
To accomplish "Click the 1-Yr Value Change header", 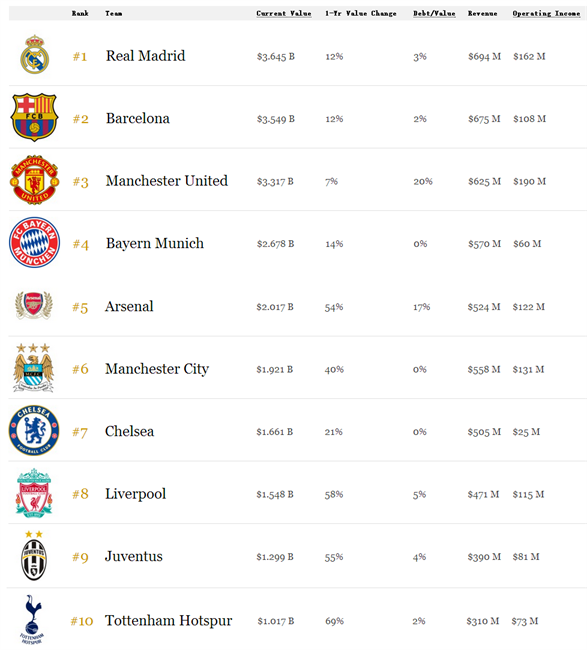I will coord(361,13).
